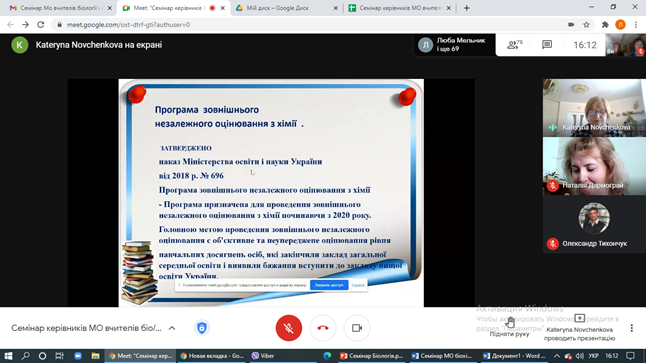Open Семінар МО біохі Word taskbar item

(x=441, y=356)
